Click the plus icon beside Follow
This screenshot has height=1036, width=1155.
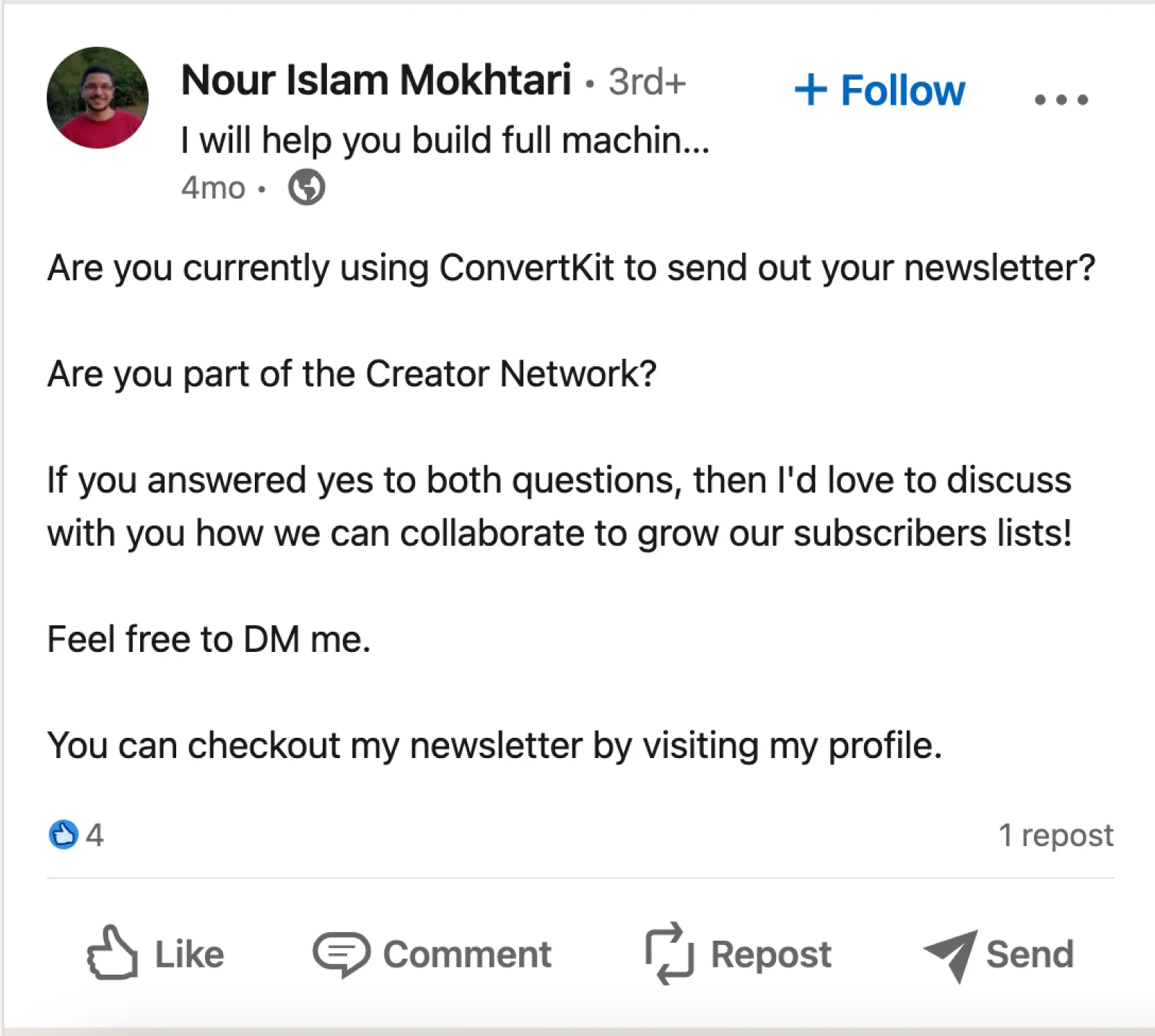point(810,90)
